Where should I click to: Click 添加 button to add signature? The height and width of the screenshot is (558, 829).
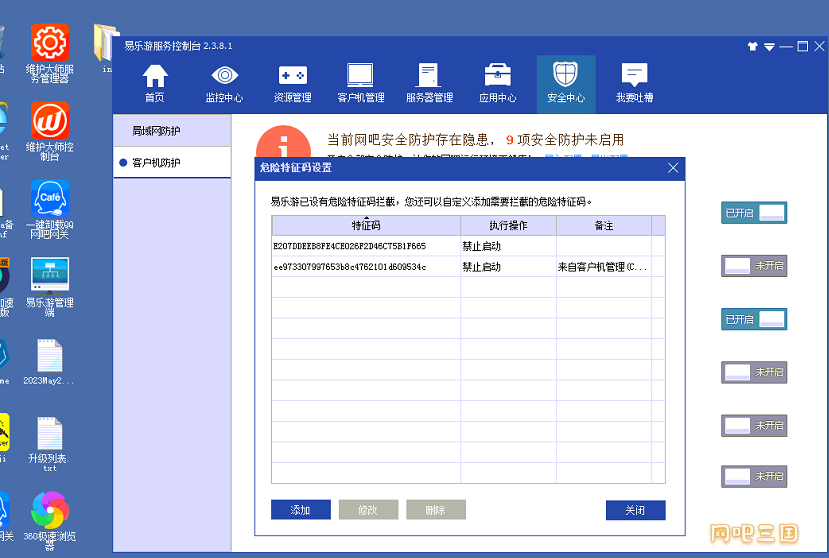[x=301, y=510]
